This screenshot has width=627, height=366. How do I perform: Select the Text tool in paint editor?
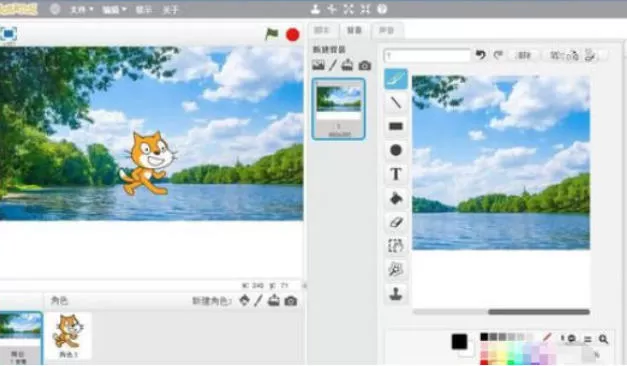click(396, 174)
